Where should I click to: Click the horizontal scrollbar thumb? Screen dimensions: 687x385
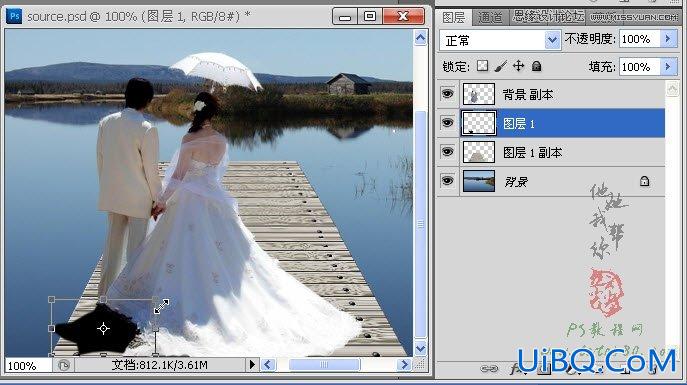click(x=324, y=364)
